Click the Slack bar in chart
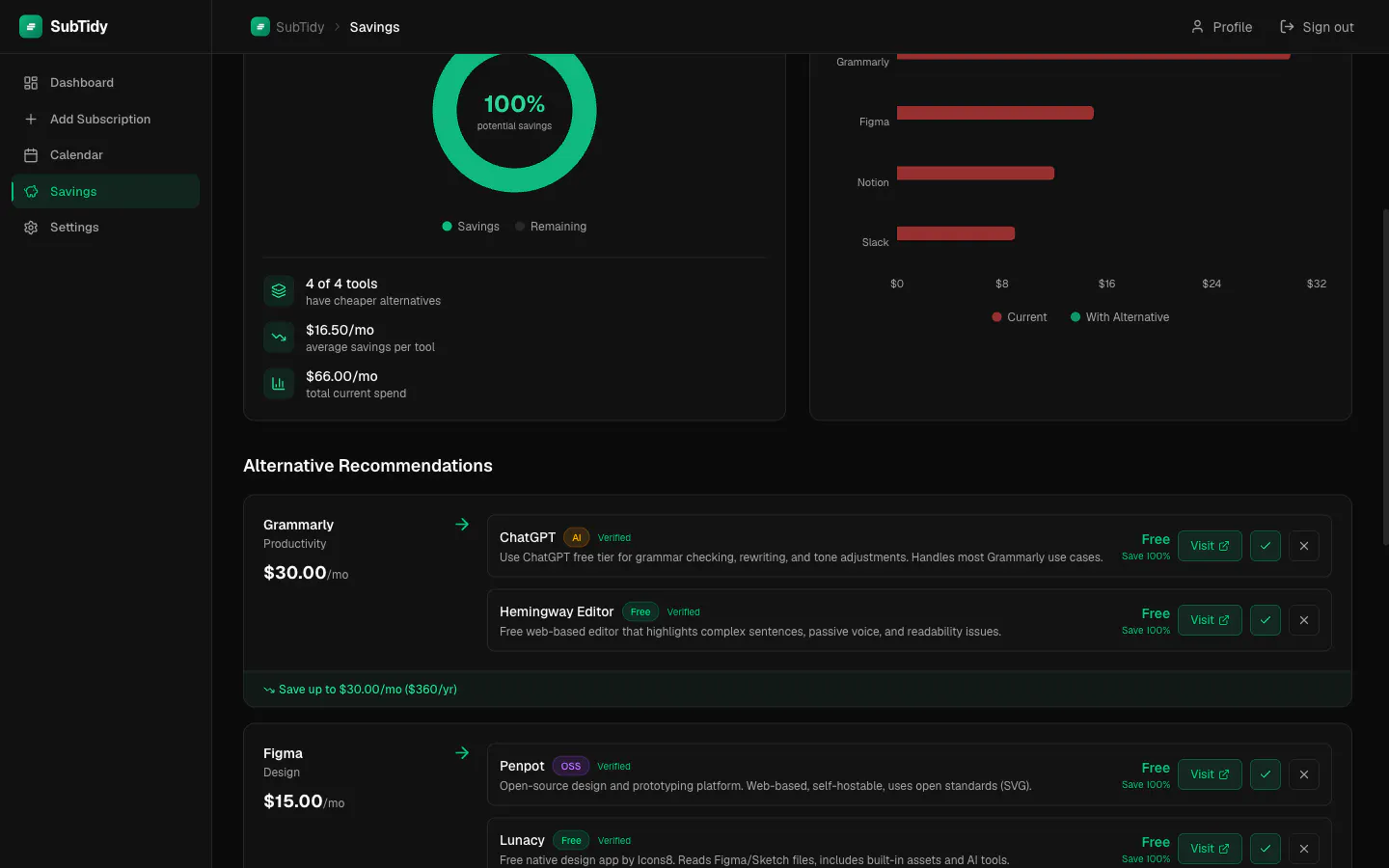 click(956, 233)
